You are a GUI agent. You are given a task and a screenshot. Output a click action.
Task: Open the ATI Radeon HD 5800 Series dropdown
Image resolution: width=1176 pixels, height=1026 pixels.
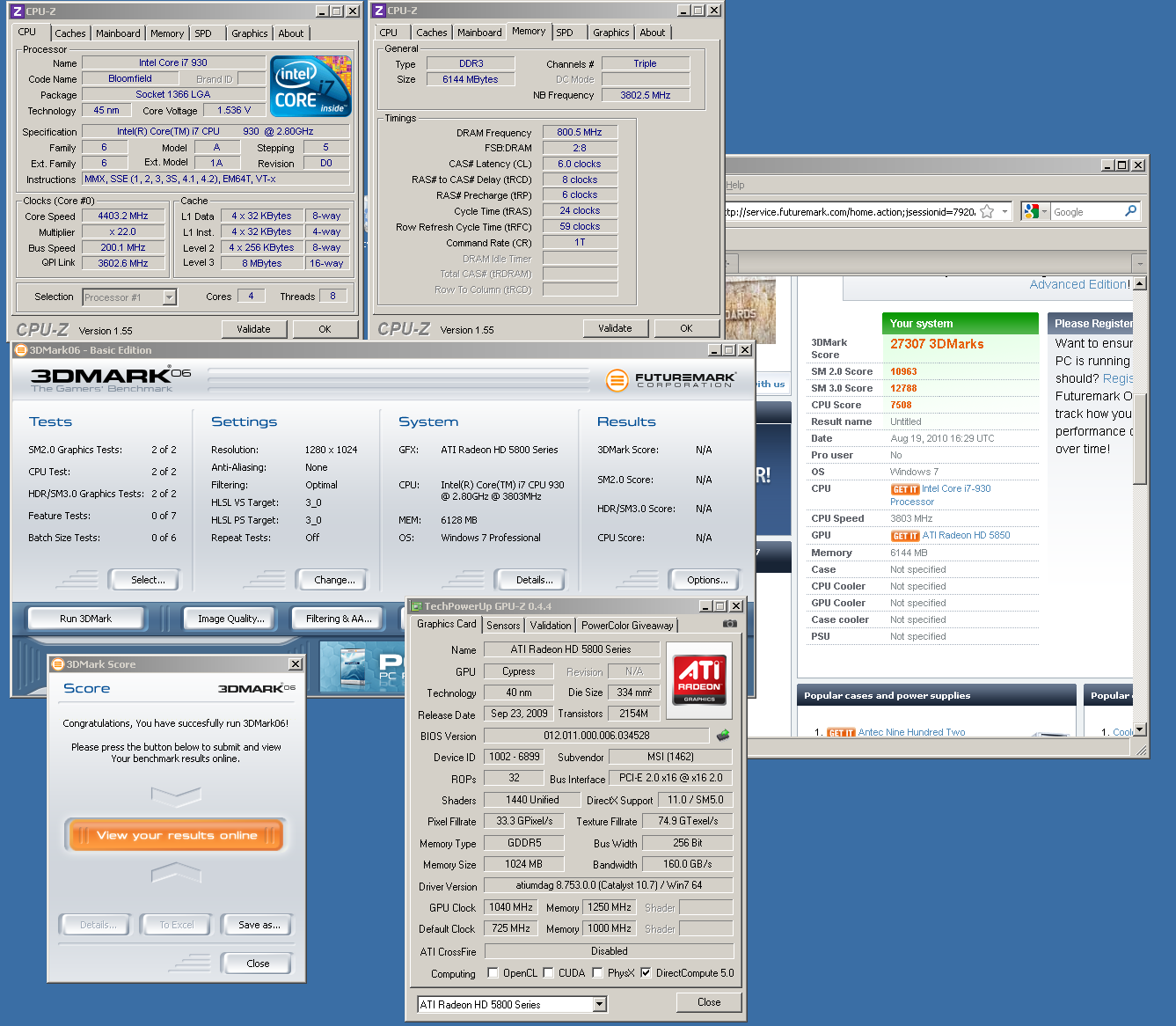coord(599,1004)
